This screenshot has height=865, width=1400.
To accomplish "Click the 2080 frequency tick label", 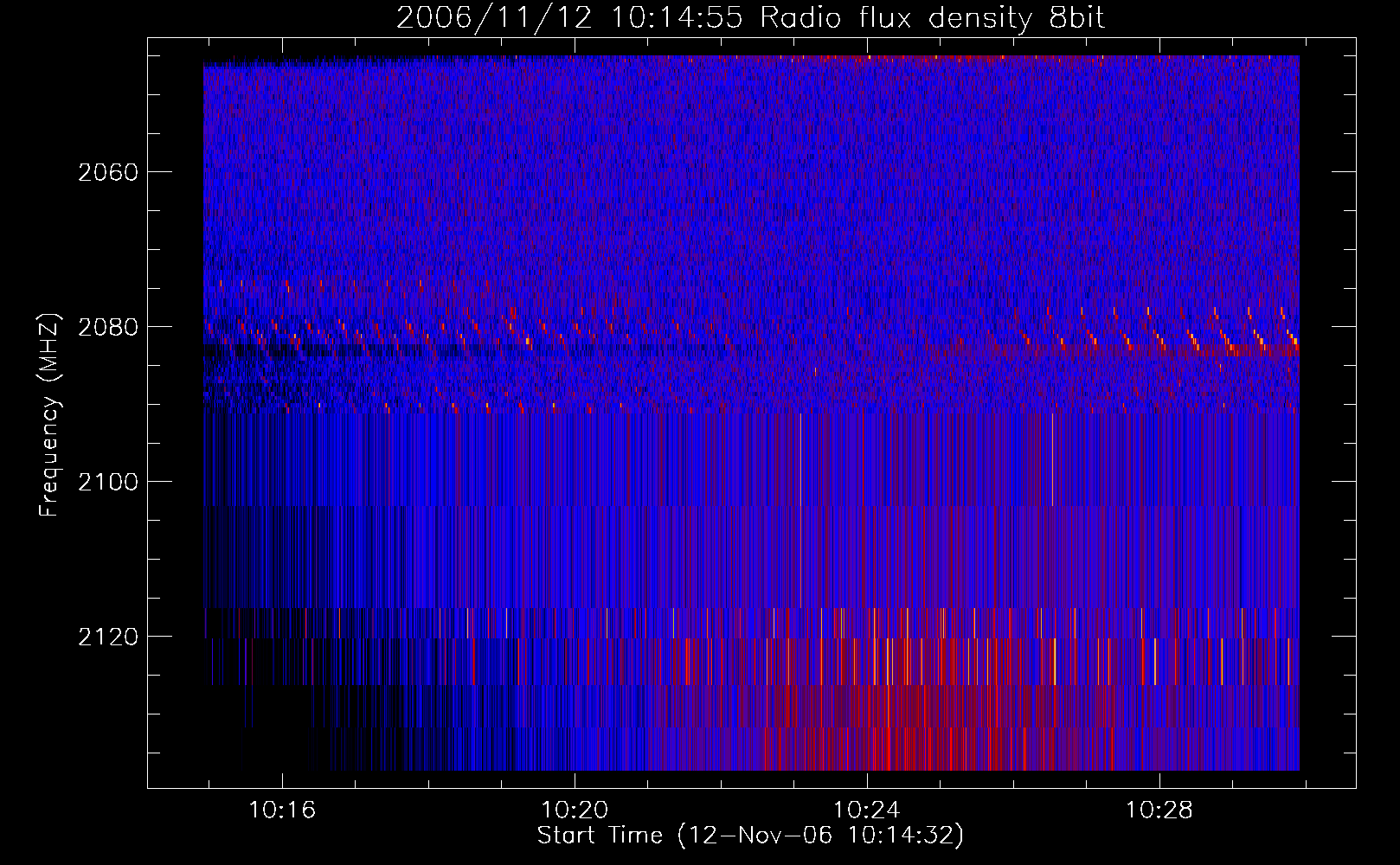I will click(x=108, y=327).
